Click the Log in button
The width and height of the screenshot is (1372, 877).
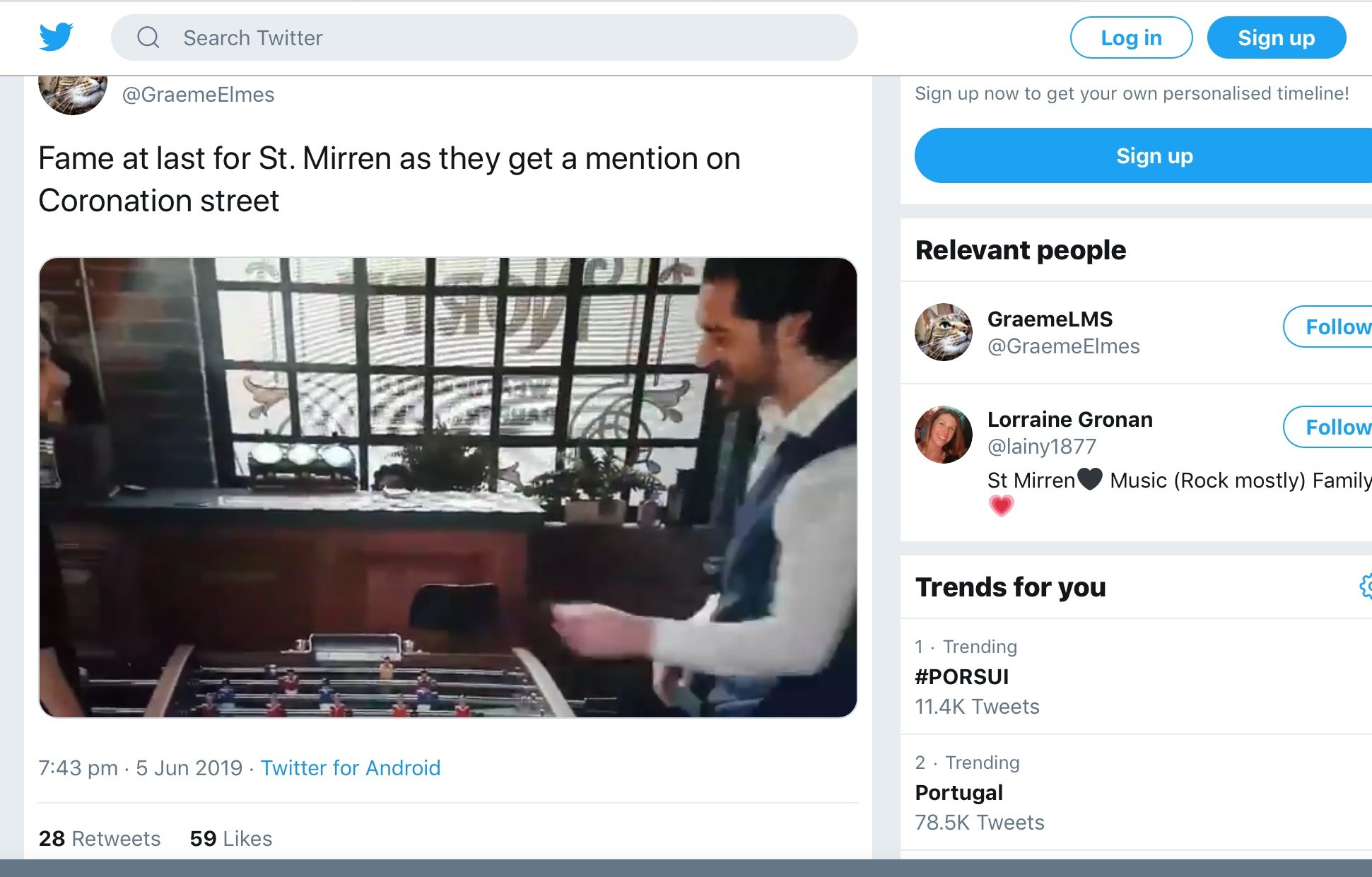(x=1131, y=37)
